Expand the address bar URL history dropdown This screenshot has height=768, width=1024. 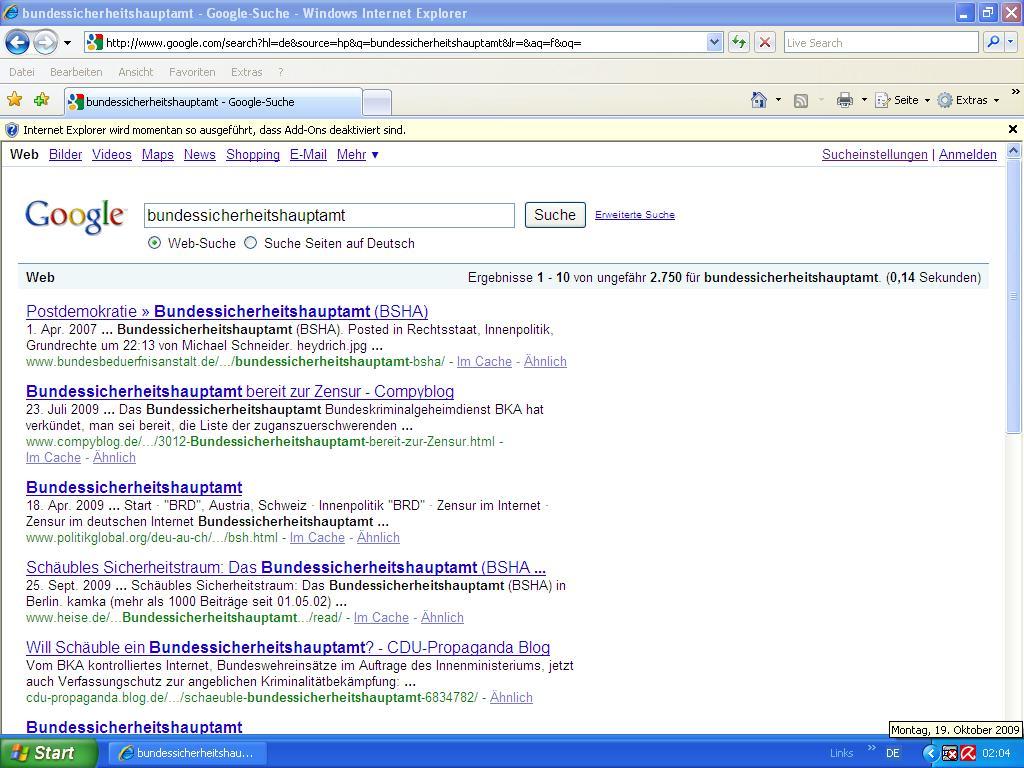(714, 43)
